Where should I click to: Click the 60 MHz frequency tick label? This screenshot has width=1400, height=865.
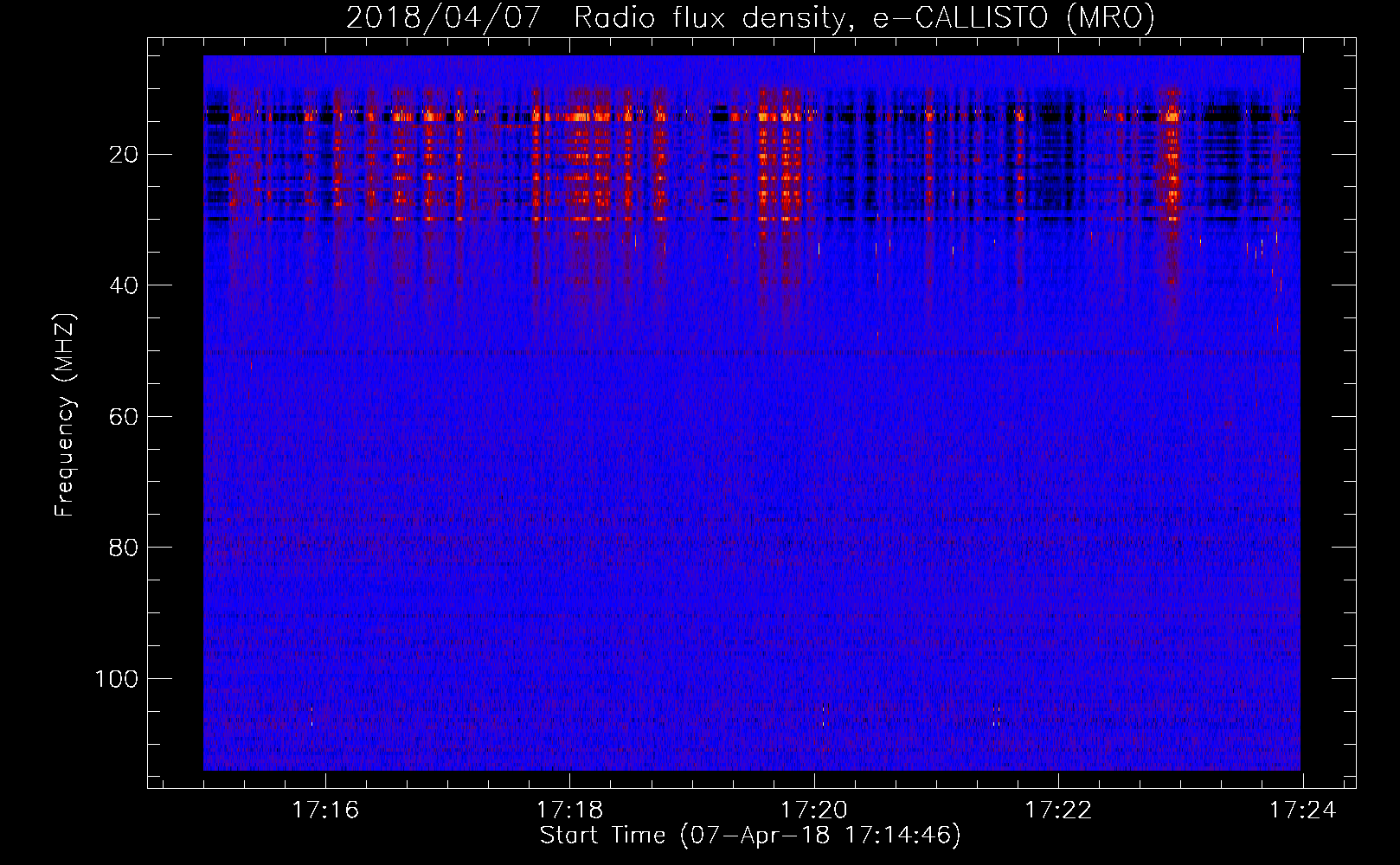point(124,417)
